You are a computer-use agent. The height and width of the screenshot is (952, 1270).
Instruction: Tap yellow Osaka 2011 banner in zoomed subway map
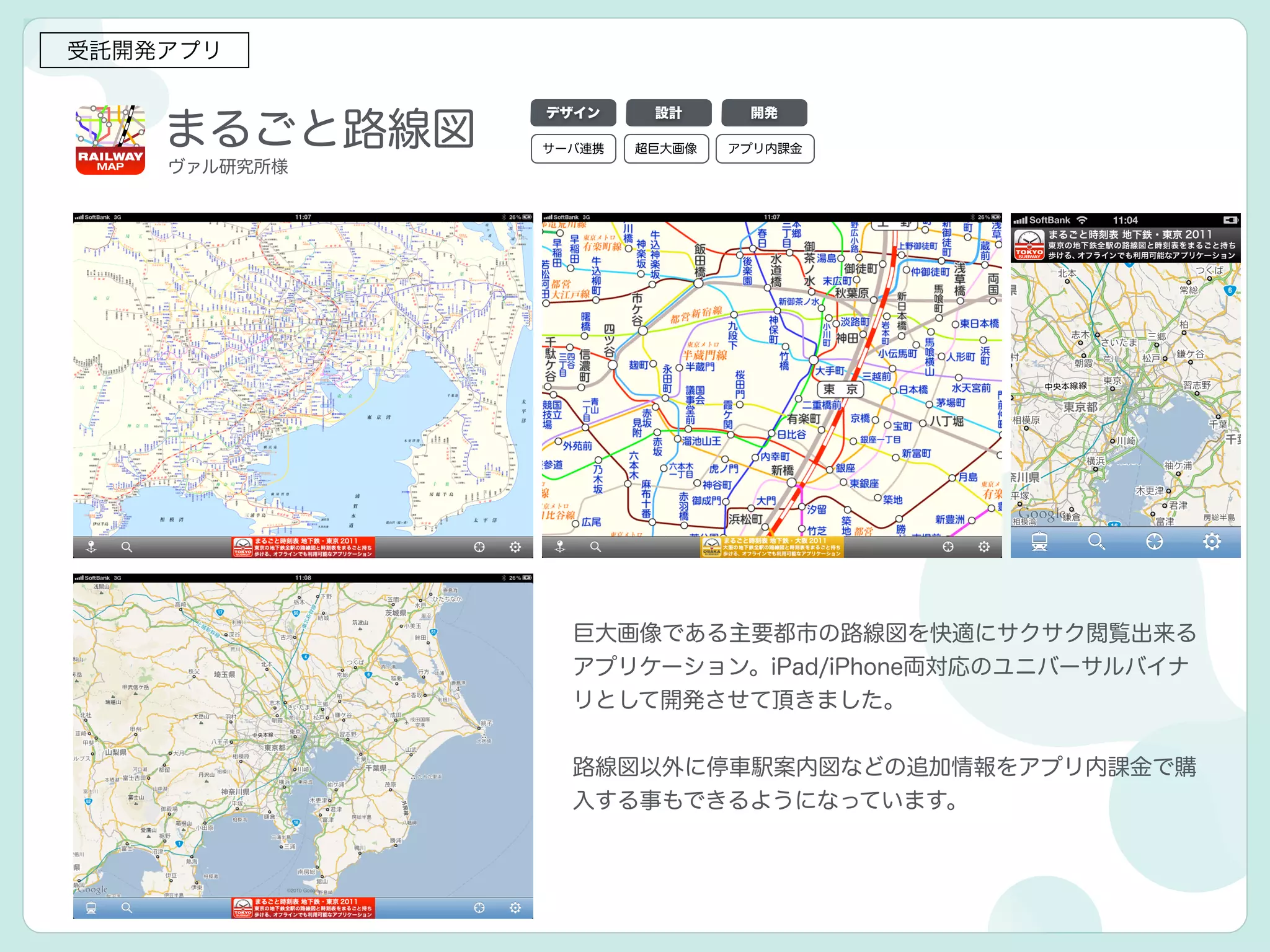point(772,547)
